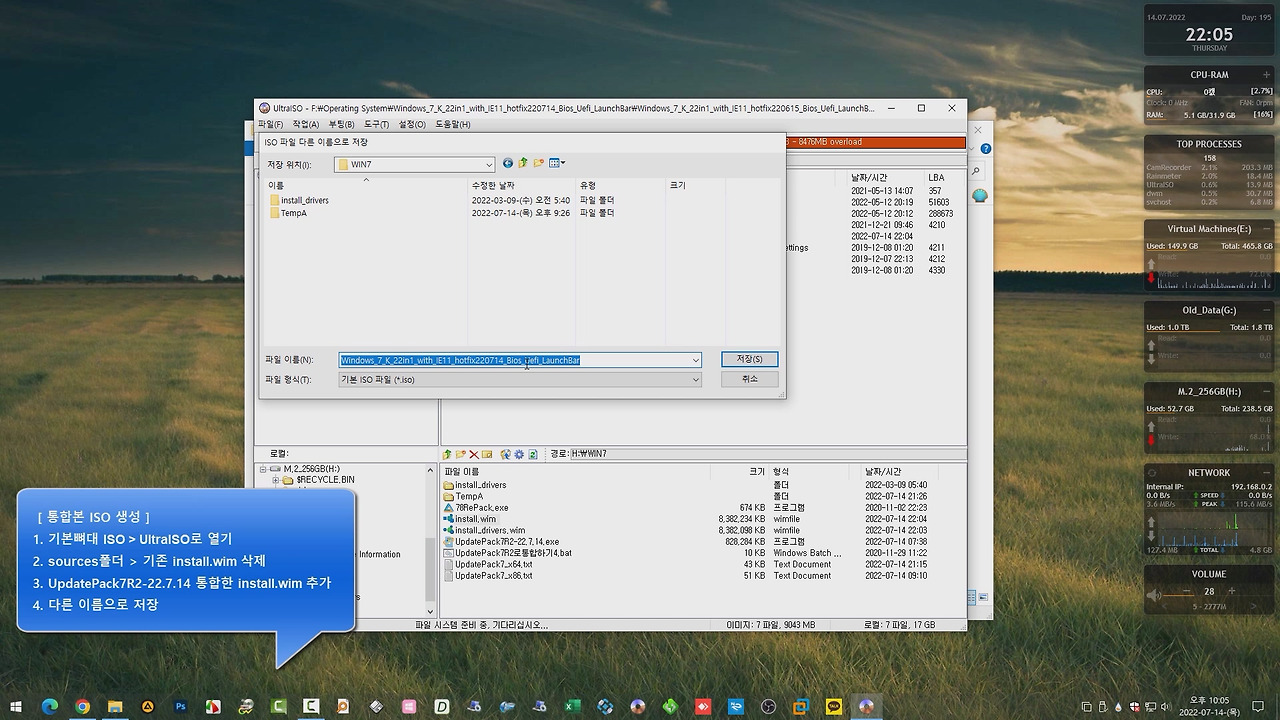Open the view options menu in save dialog
The width and height of the screenshot is (1280, 720).
[557, 163]
